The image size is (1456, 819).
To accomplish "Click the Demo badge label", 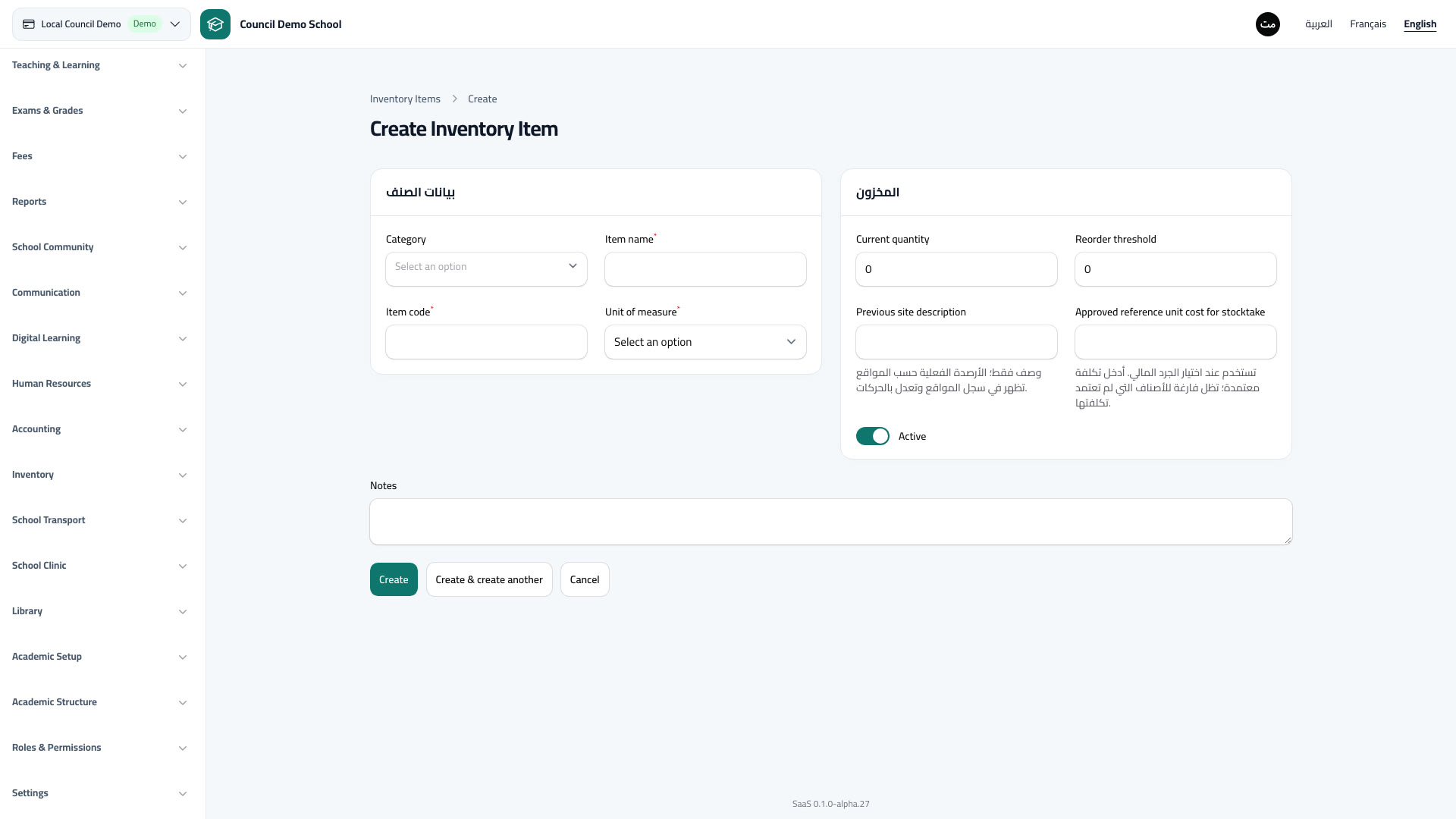I will click(145, 24).
